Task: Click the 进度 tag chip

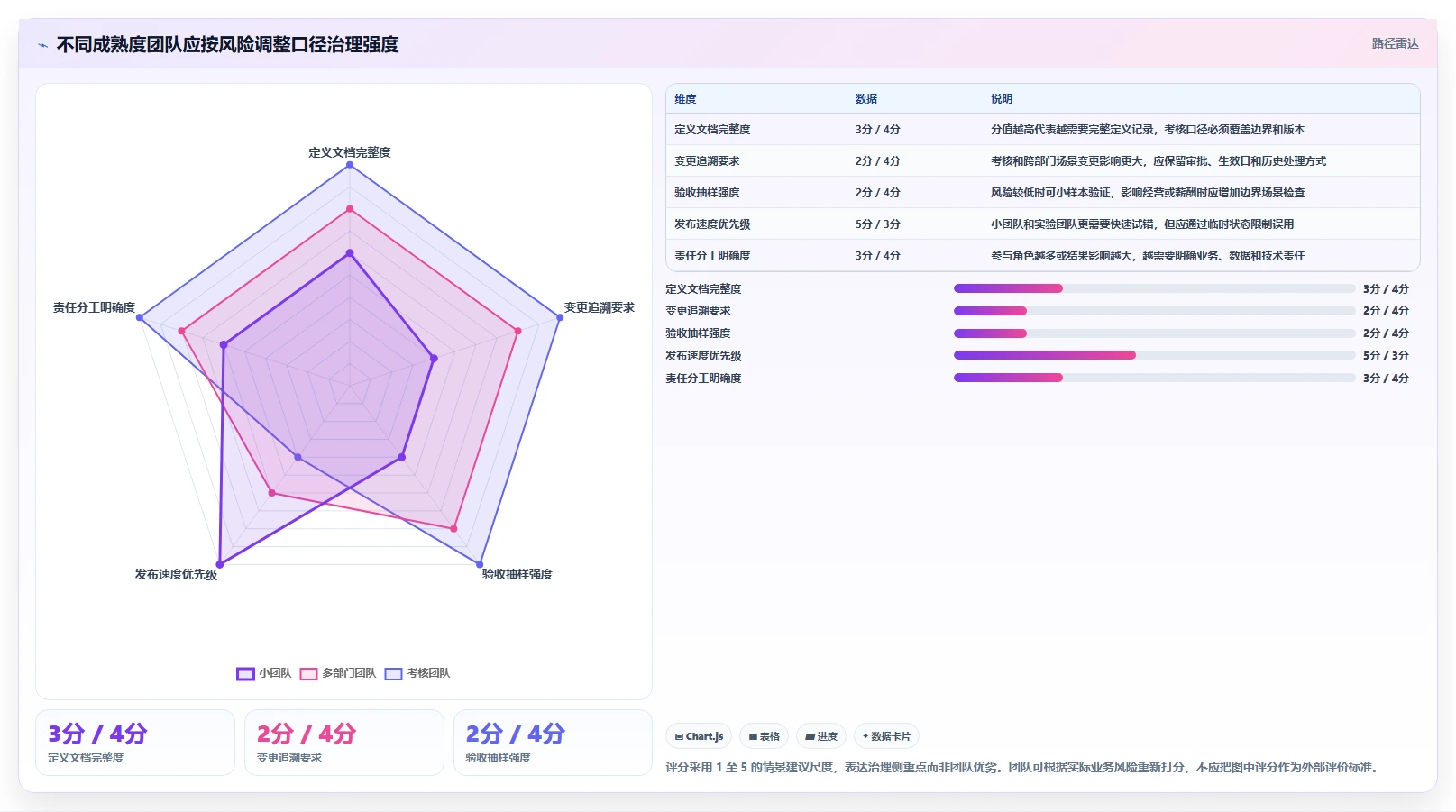Action: click(821, 736)
